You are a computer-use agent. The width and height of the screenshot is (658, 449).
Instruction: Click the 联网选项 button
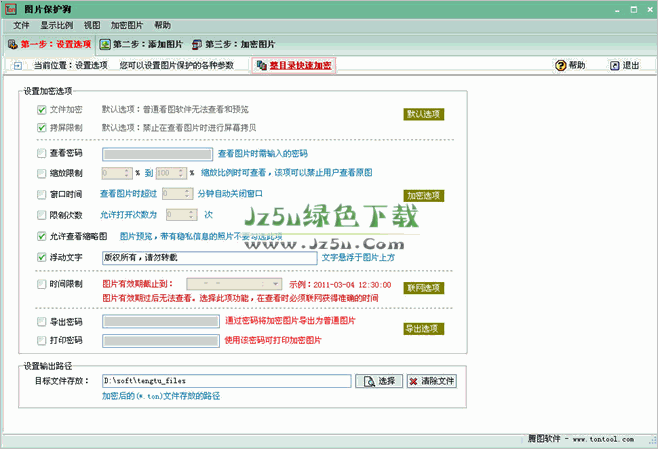(424, 288)
